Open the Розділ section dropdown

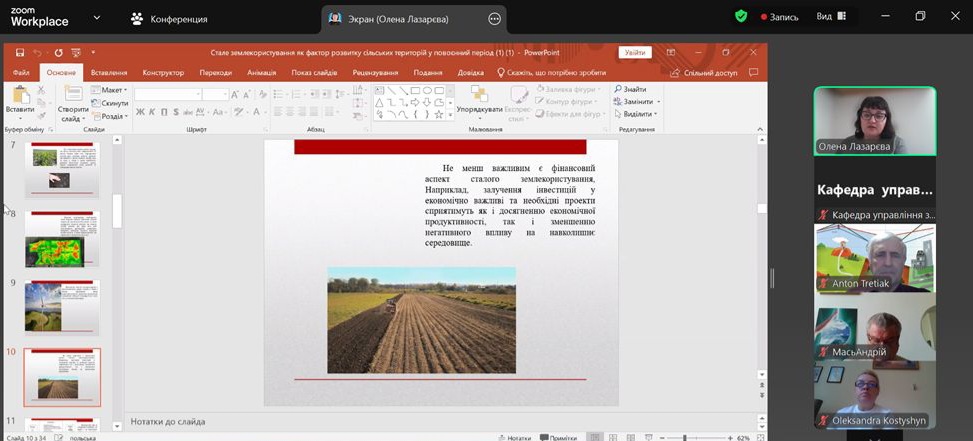point(109,116)
